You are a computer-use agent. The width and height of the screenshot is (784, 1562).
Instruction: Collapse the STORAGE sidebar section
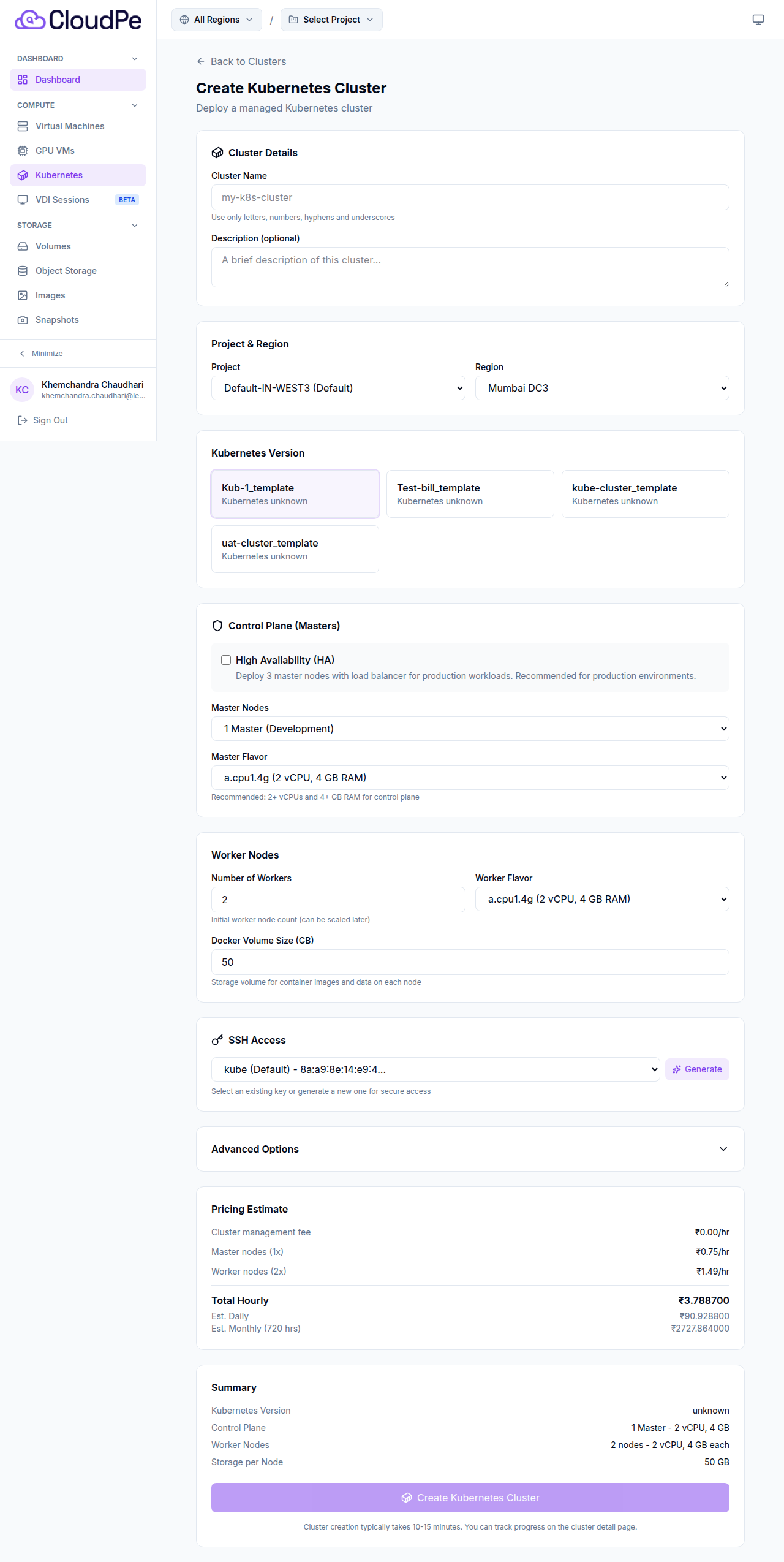pyautogui.click(x=78, y=226)
